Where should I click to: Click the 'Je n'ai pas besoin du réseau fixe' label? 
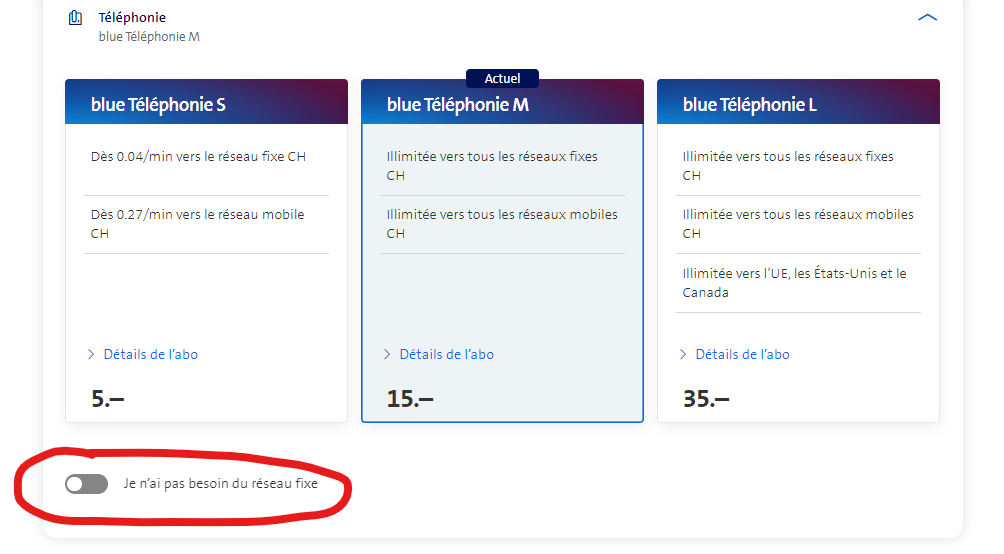coord(220,484)
